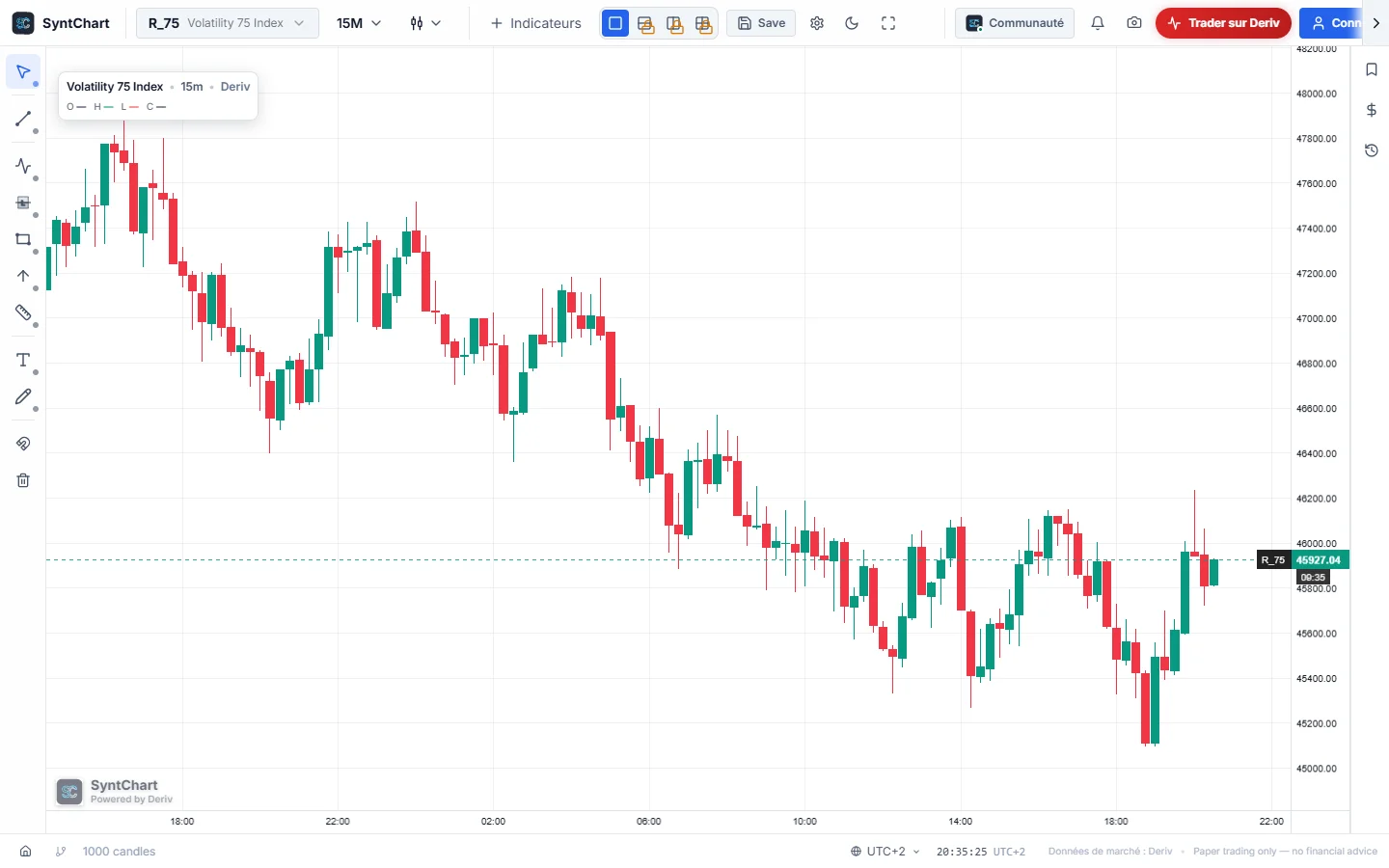Open notifications bell
1389x868 pixels.
tap(1098, 23)
